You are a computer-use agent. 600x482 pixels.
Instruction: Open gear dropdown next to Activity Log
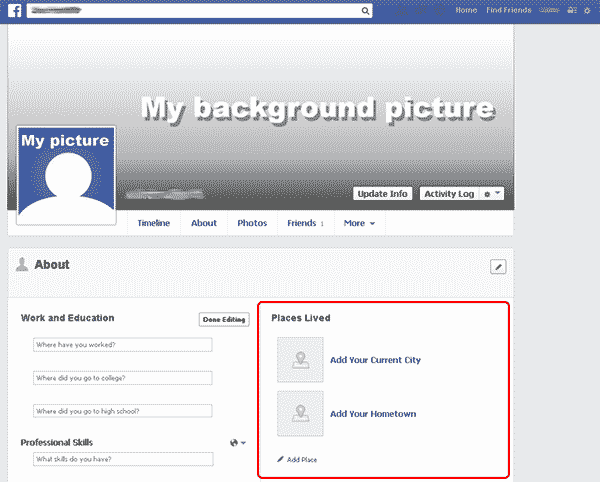coord(492,194)
